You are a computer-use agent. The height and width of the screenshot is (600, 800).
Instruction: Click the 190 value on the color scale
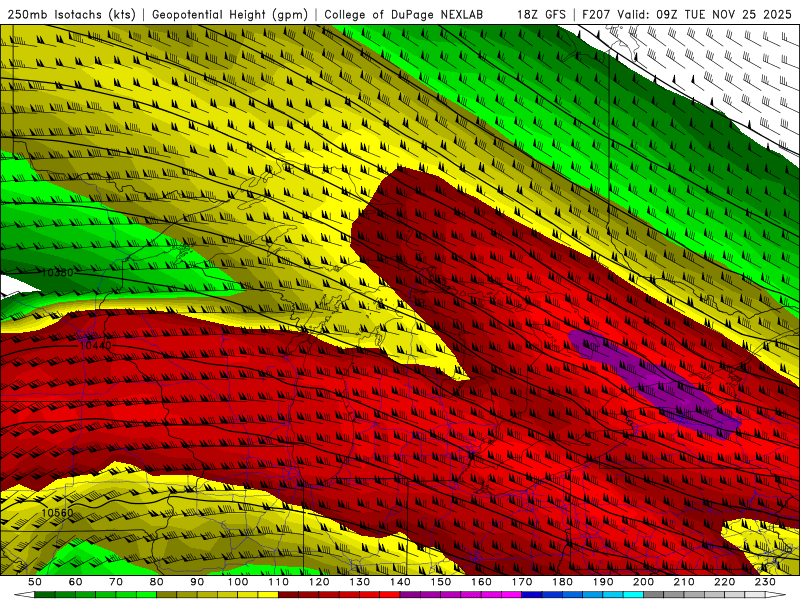click(603, 582)
